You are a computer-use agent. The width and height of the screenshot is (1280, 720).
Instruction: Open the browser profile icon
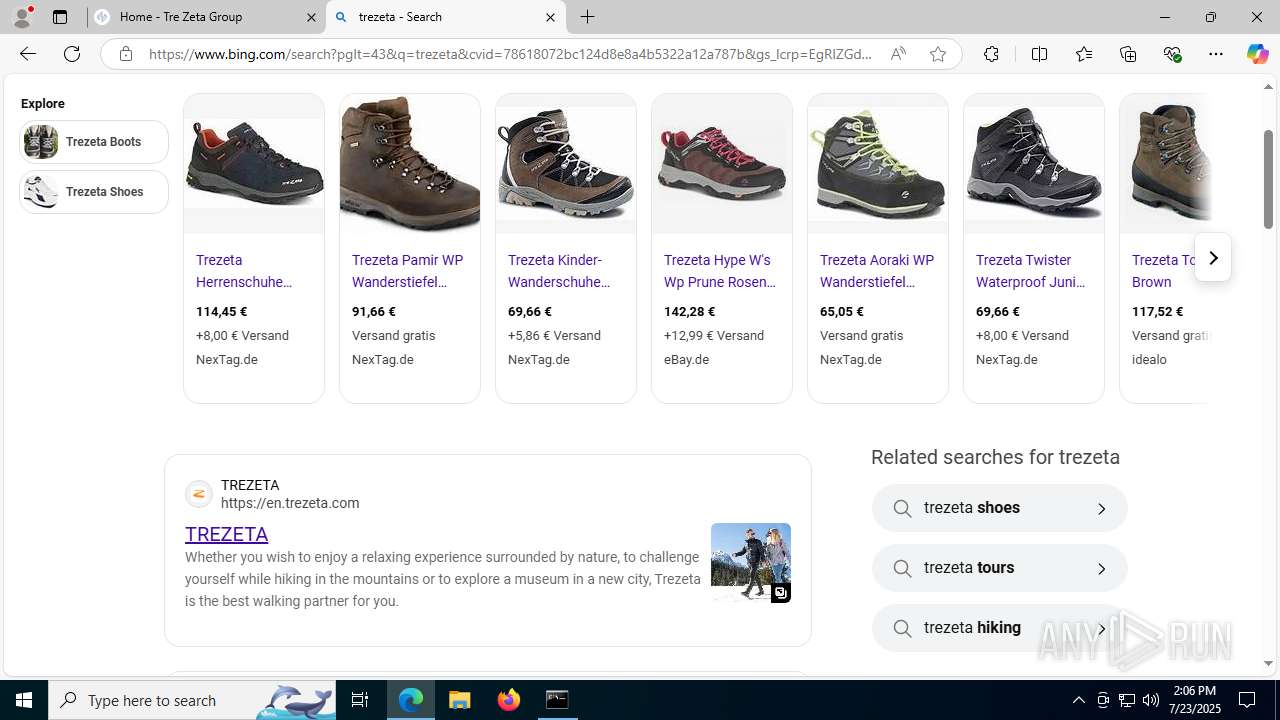click(x=22, y=17)
